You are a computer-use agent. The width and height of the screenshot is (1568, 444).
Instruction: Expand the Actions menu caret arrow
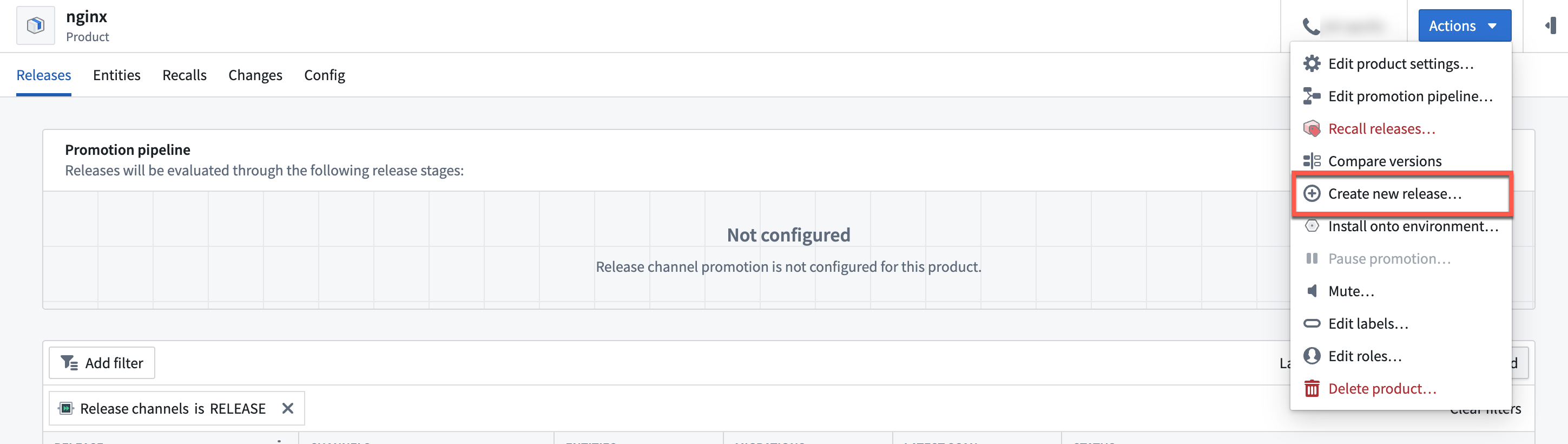pos(1492,26)
